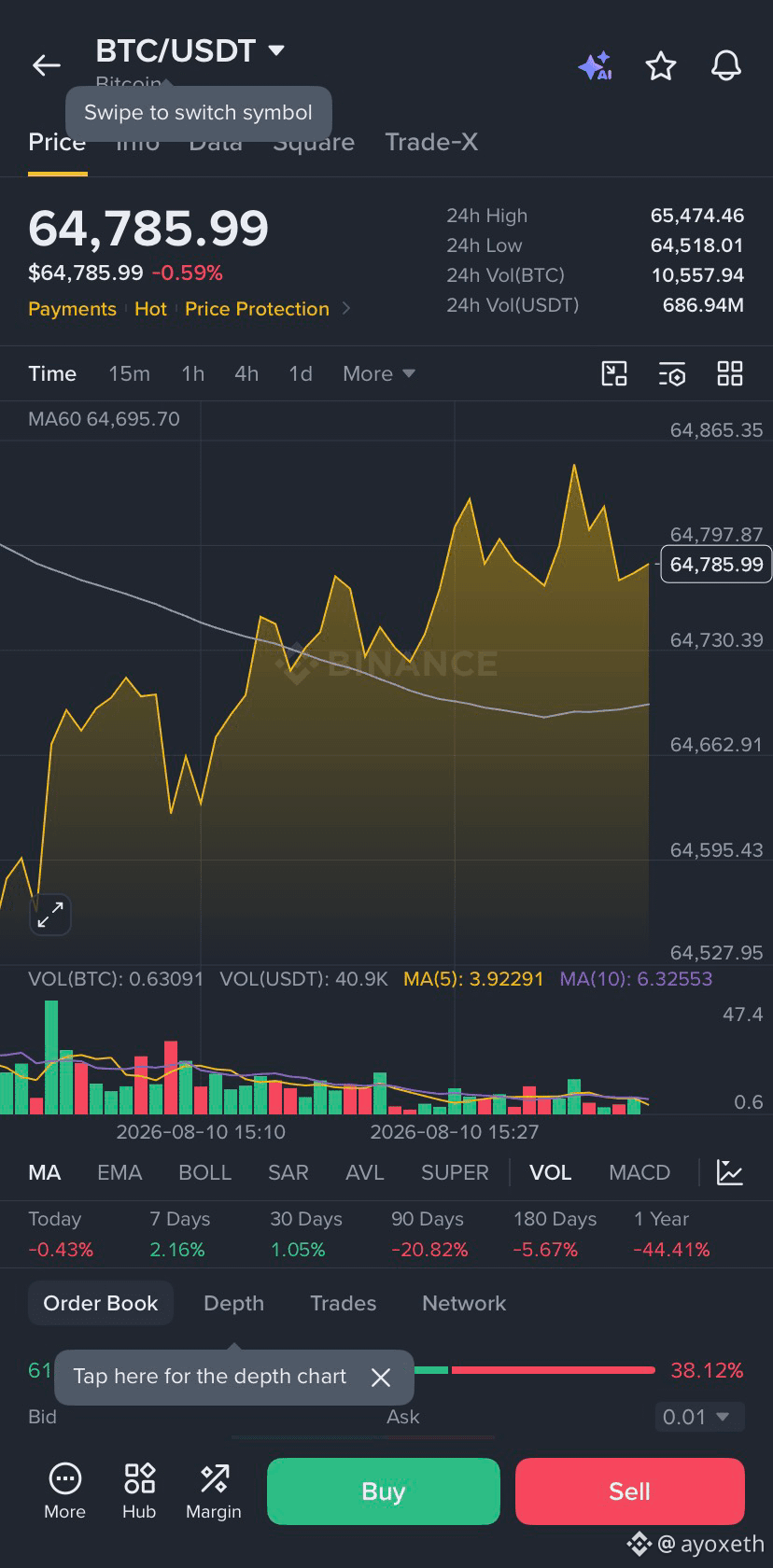The width and height of the screenshot is (773, 1568).
Task: Select the 1d interval
Action: pos(301,374)
